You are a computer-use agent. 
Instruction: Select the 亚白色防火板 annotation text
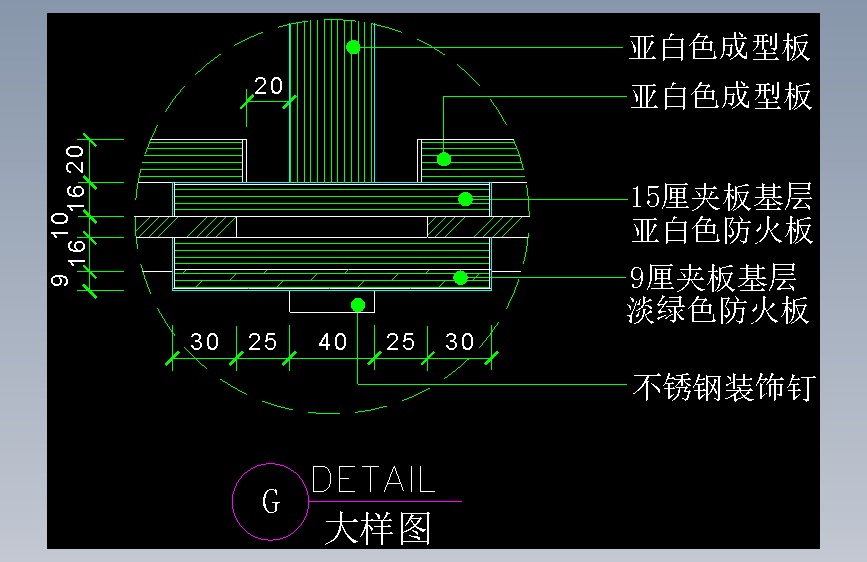pos(722,230)
